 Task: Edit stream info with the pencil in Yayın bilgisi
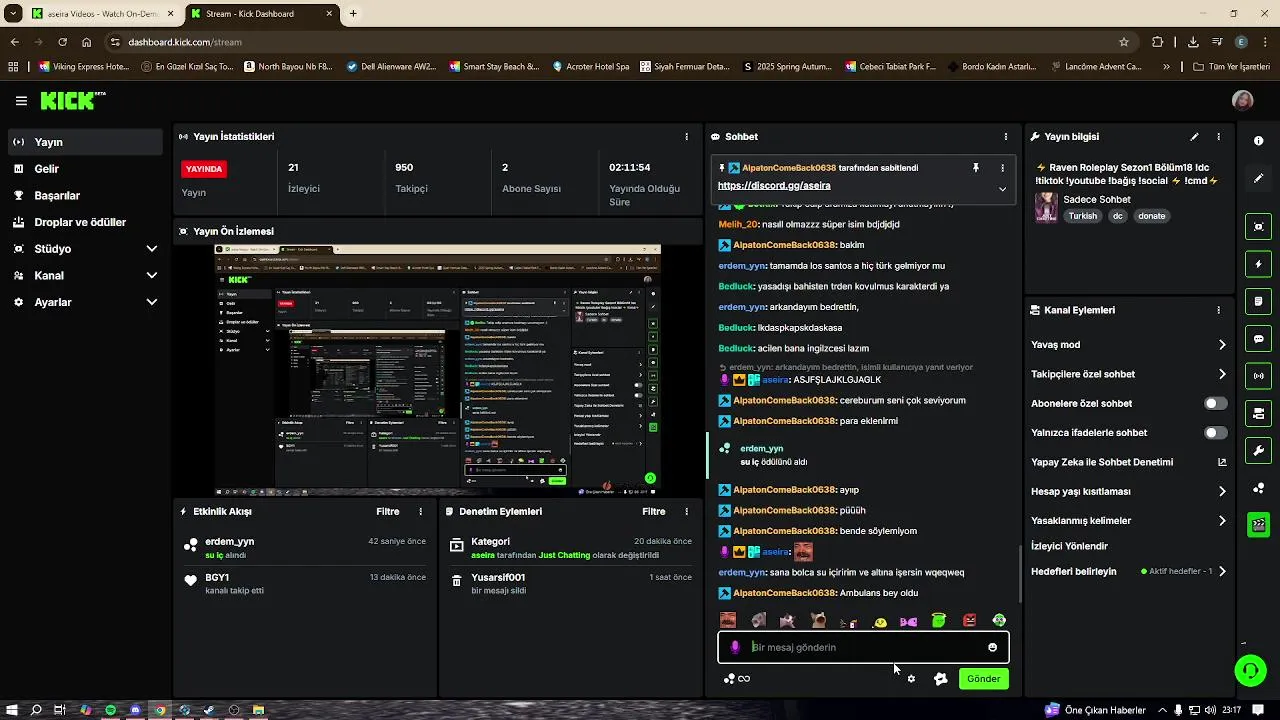pos(1194,137)
